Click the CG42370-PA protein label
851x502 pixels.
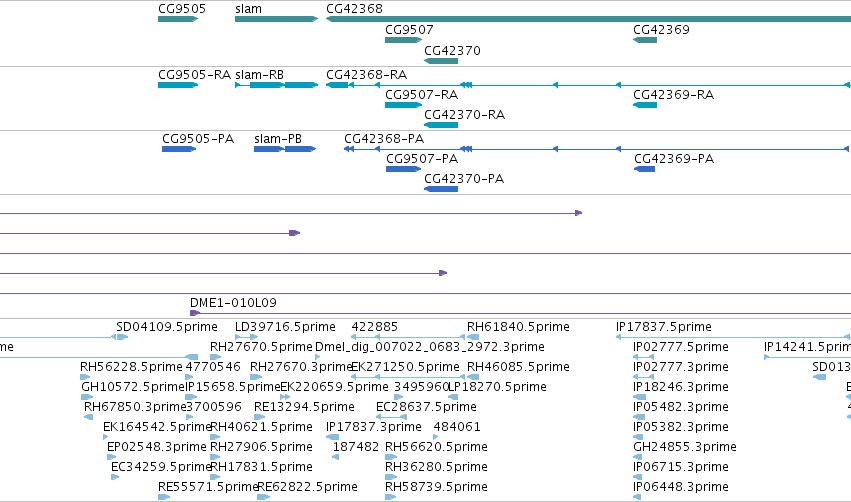click(x=463, y=179)
